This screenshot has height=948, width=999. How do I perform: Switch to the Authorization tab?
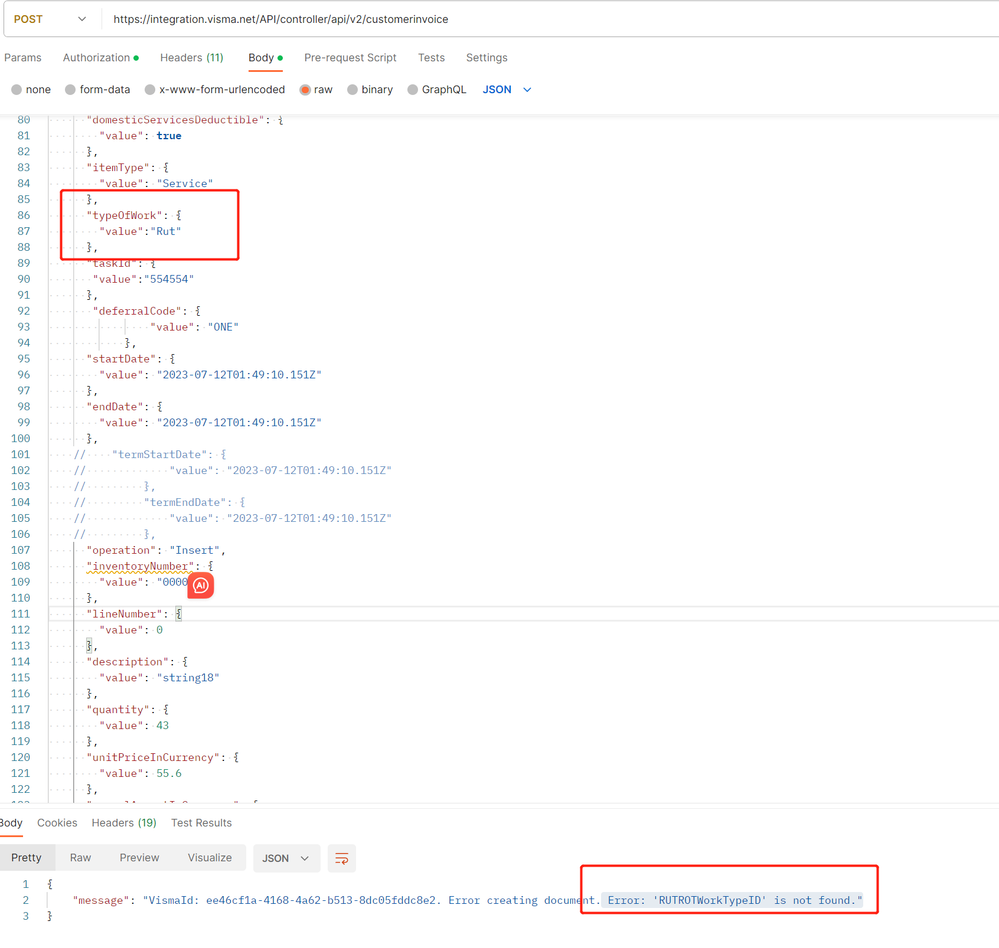click(x=101, y=57)
